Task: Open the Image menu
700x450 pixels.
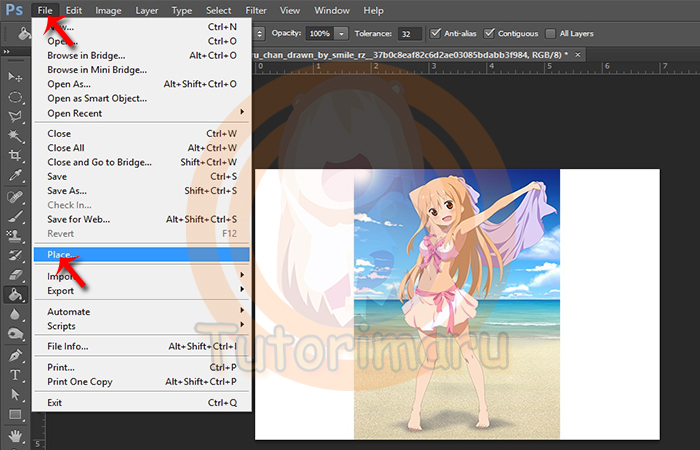Action: [x=108, y=10]
